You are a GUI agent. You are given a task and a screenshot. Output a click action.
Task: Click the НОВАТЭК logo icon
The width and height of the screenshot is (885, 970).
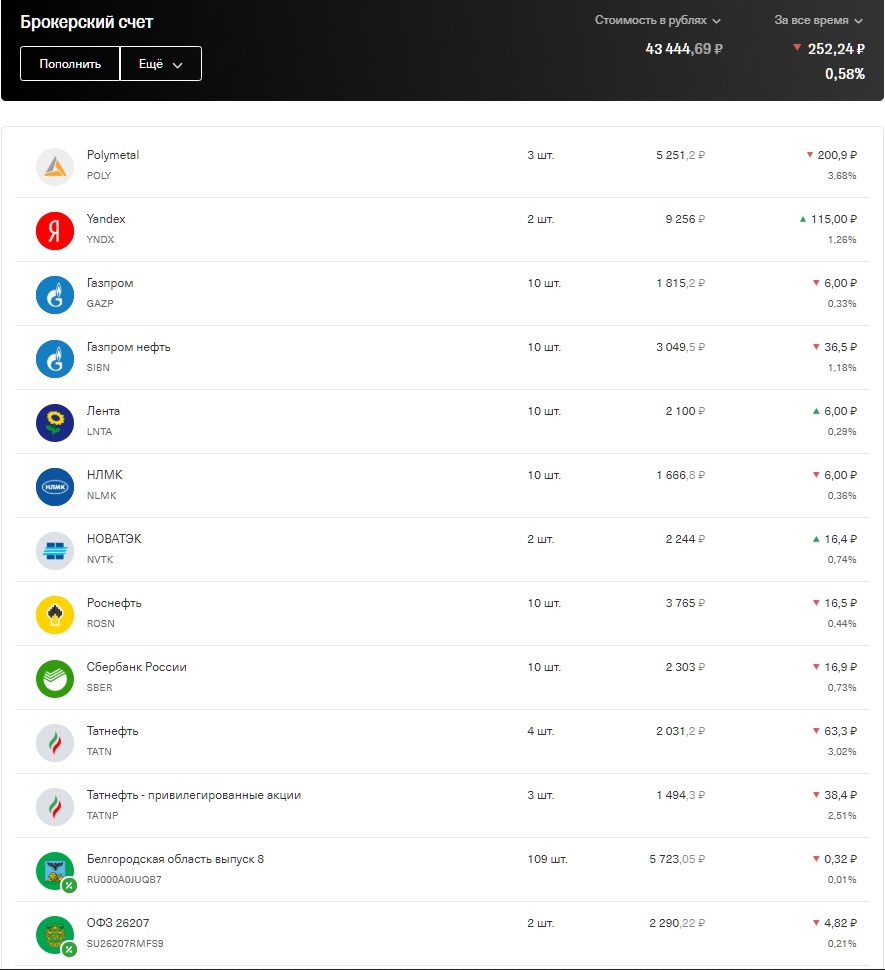54,549
